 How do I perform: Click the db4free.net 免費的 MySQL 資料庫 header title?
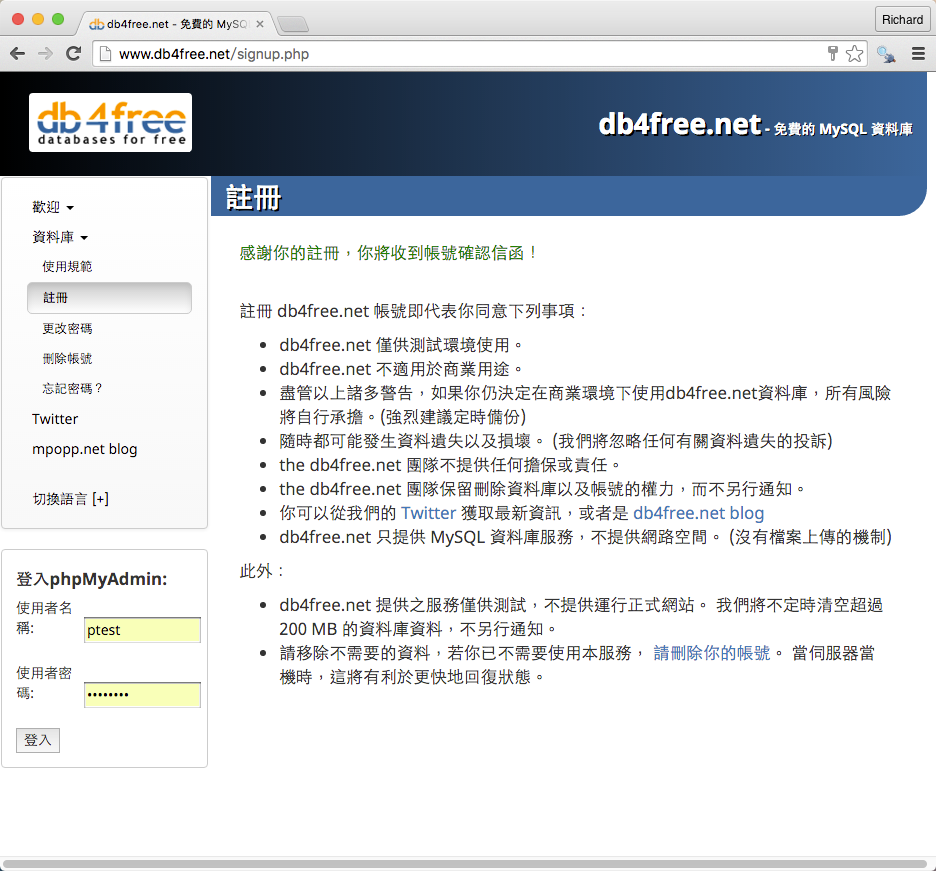[755, 125]
